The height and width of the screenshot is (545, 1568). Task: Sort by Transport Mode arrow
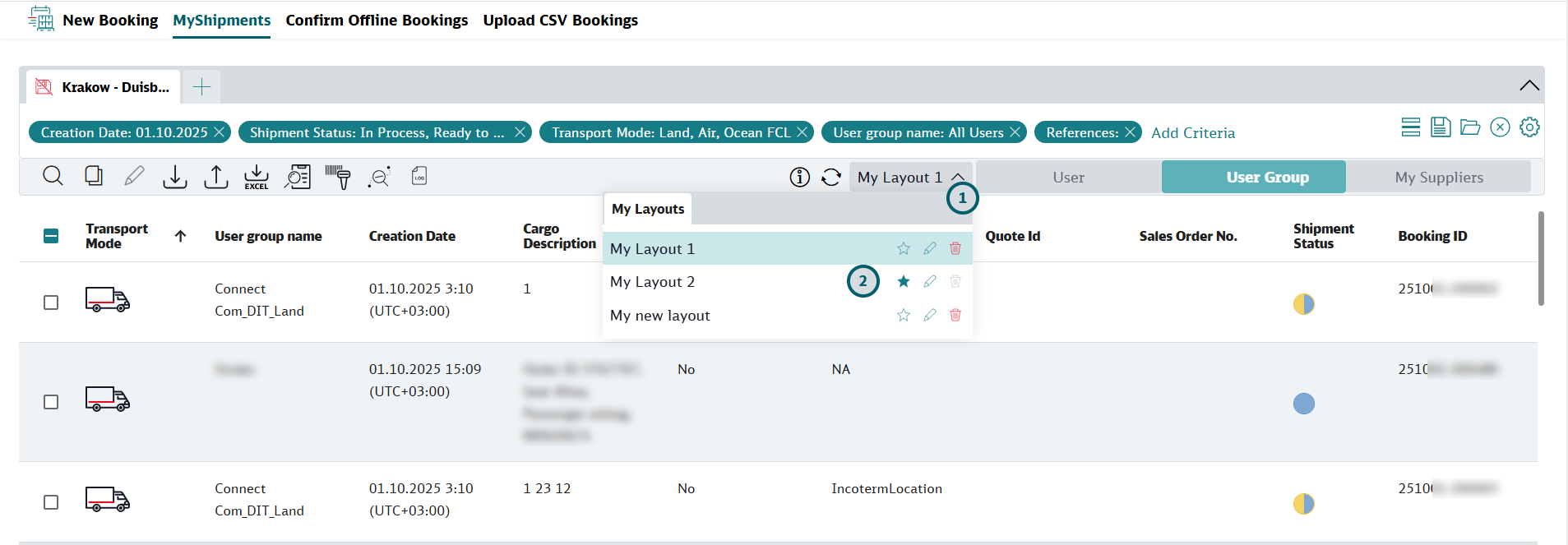coord(181,237)
